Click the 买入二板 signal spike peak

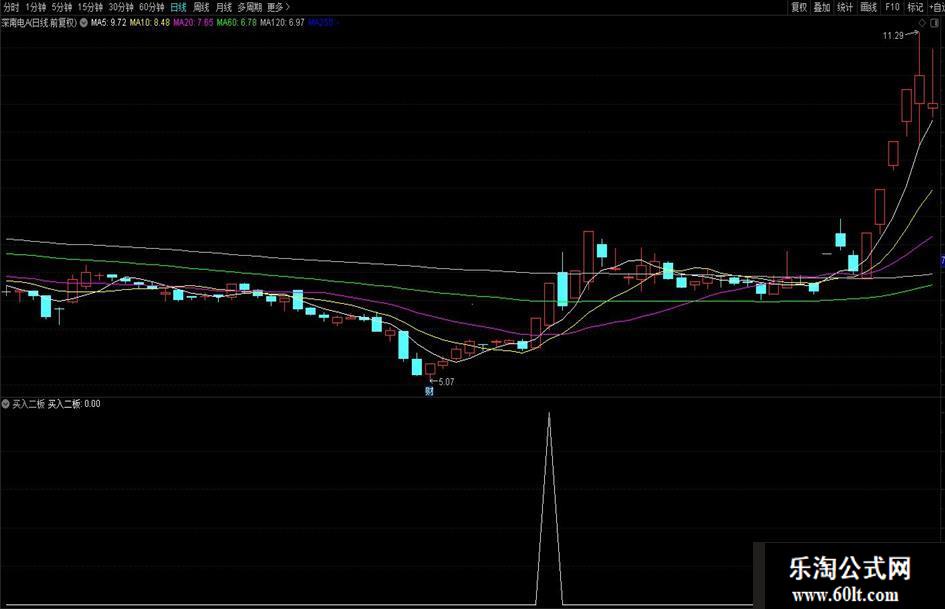[549, 414]
